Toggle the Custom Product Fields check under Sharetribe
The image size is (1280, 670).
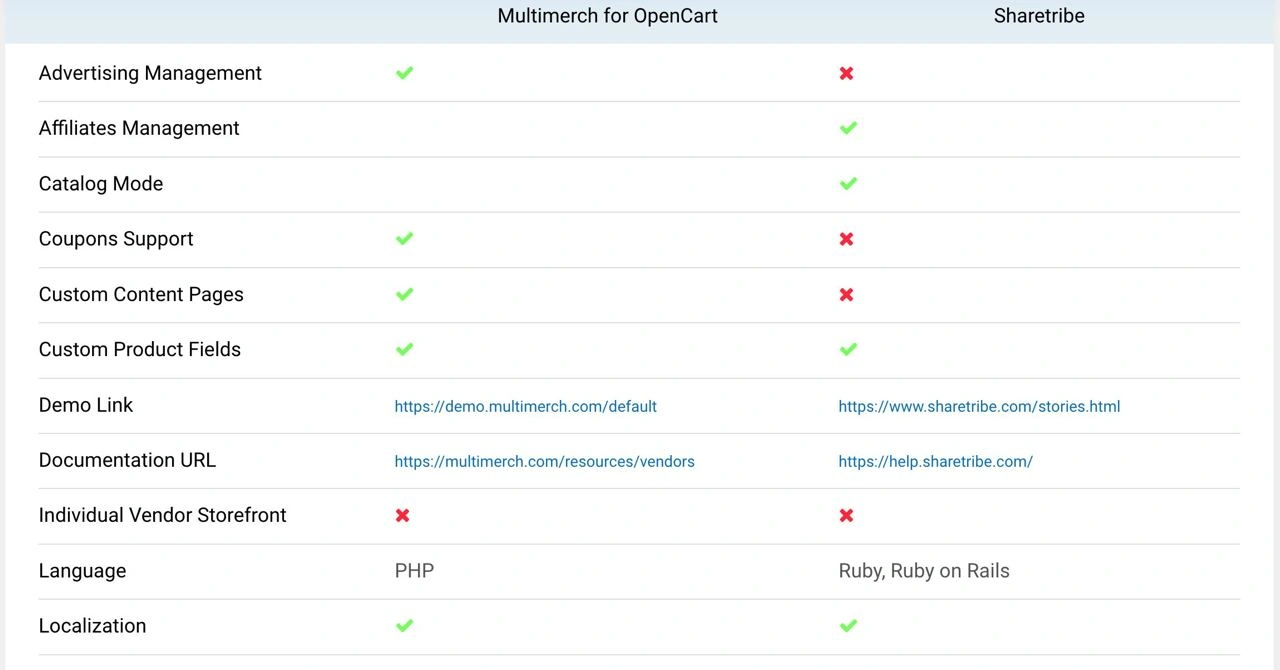(x=847, y=349)
